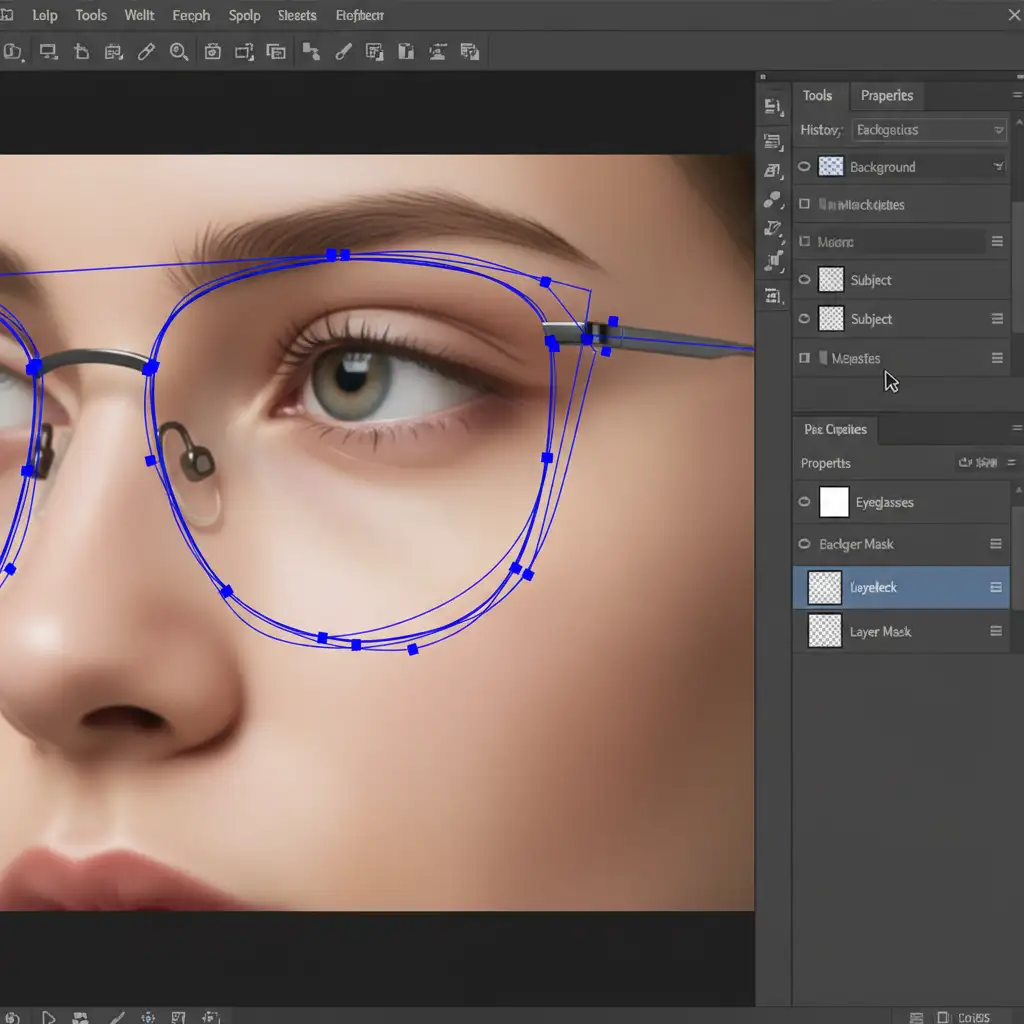Hide the Background layer via eye icon
This screenshot has width=1024, height=1024.
click(x=804, y=167)
